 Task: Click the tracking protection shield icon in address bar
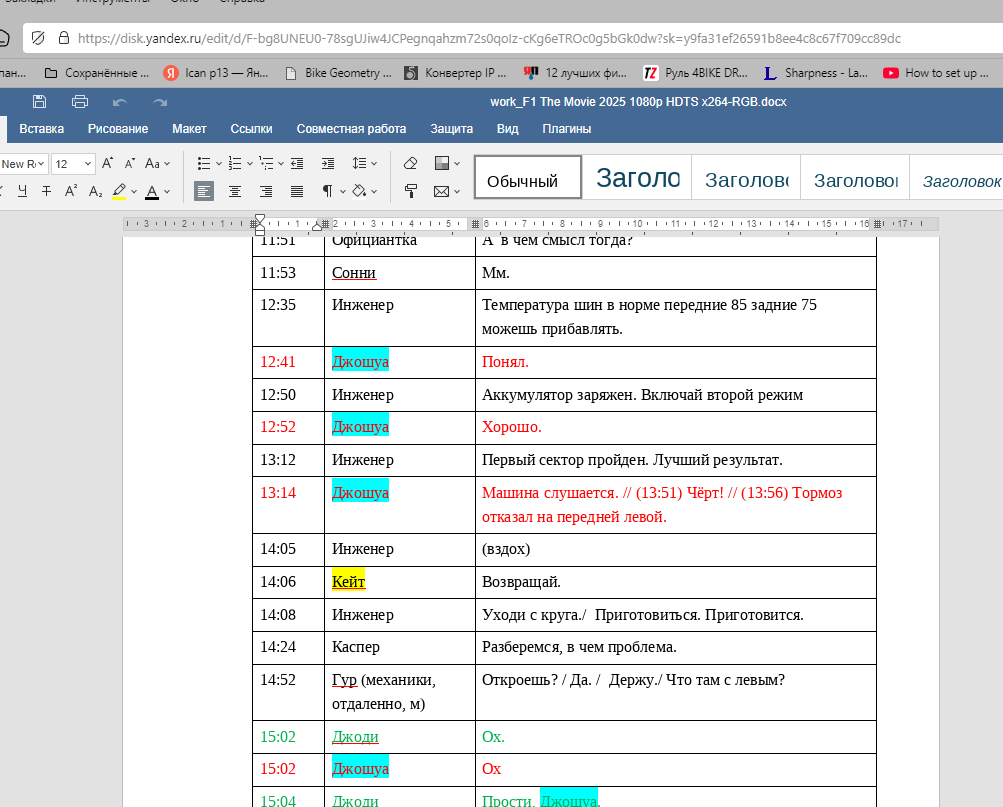[x=38, y=38]
